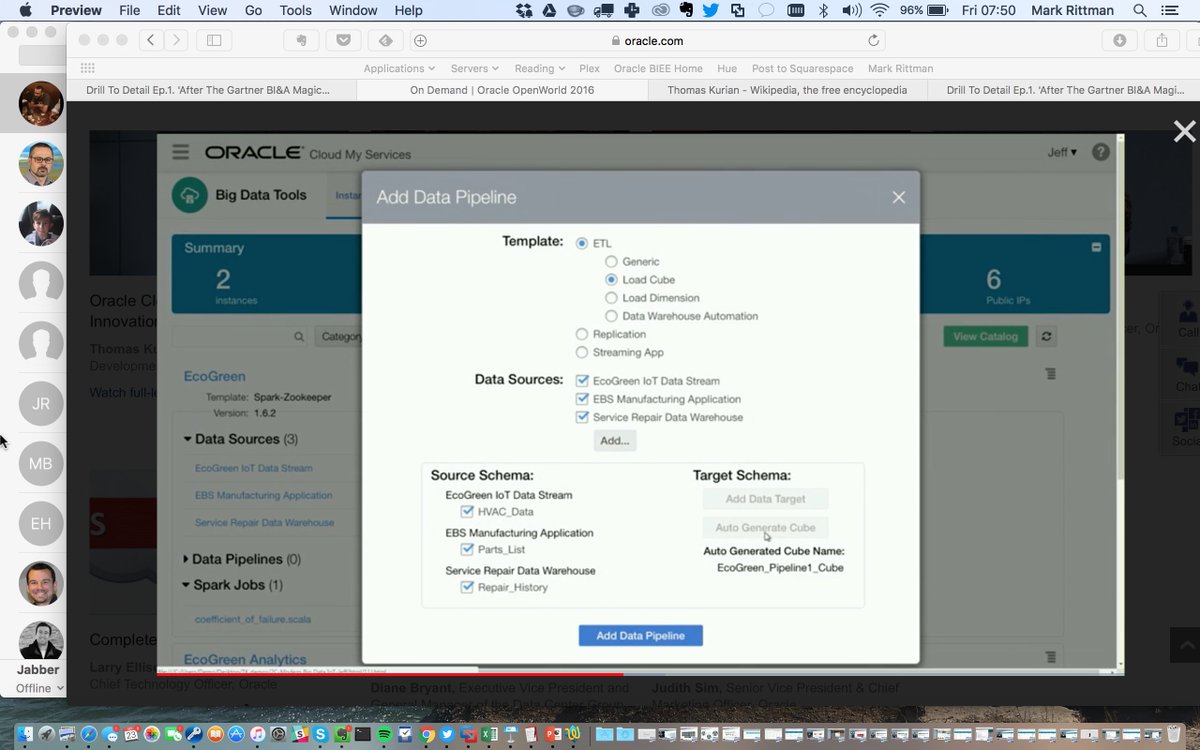Select the Streaming App radio button
1200x750 pixels.
(x=582, y=352)
